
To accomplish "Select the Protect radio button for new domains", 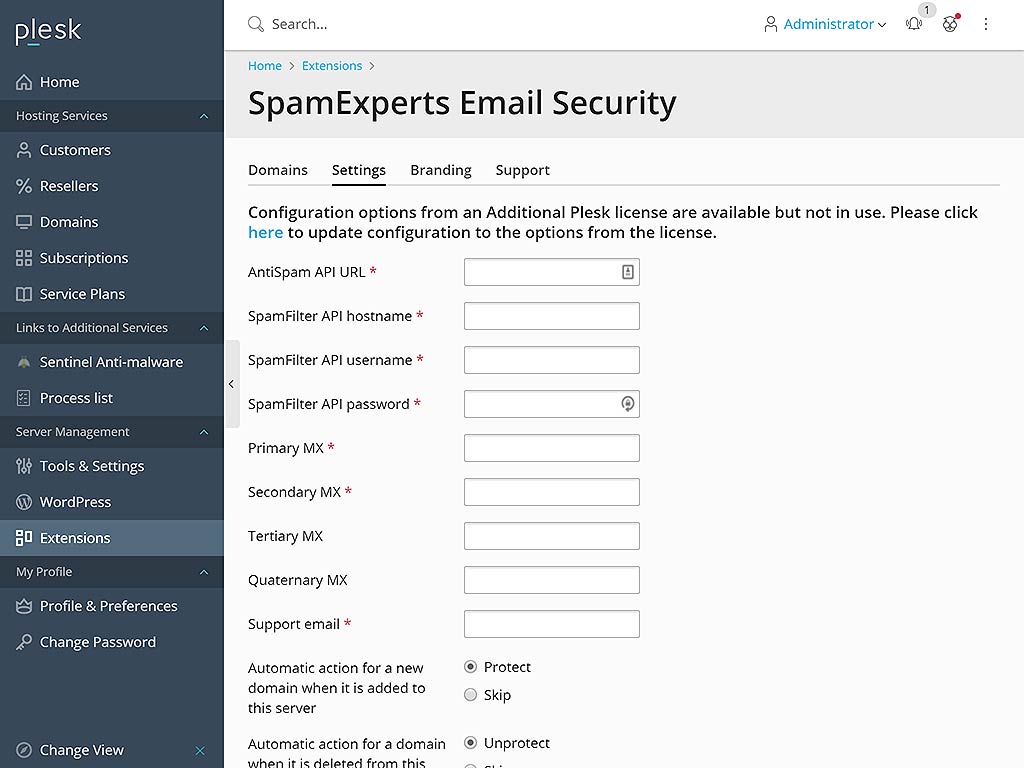I will point(470,667).
